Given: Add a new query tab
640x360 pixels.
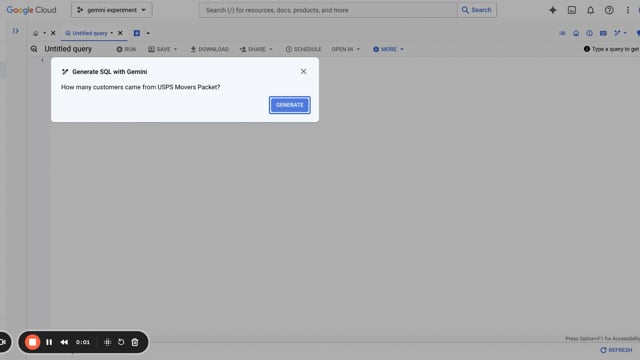Looking at the screenshot, I should coord(137,33).
